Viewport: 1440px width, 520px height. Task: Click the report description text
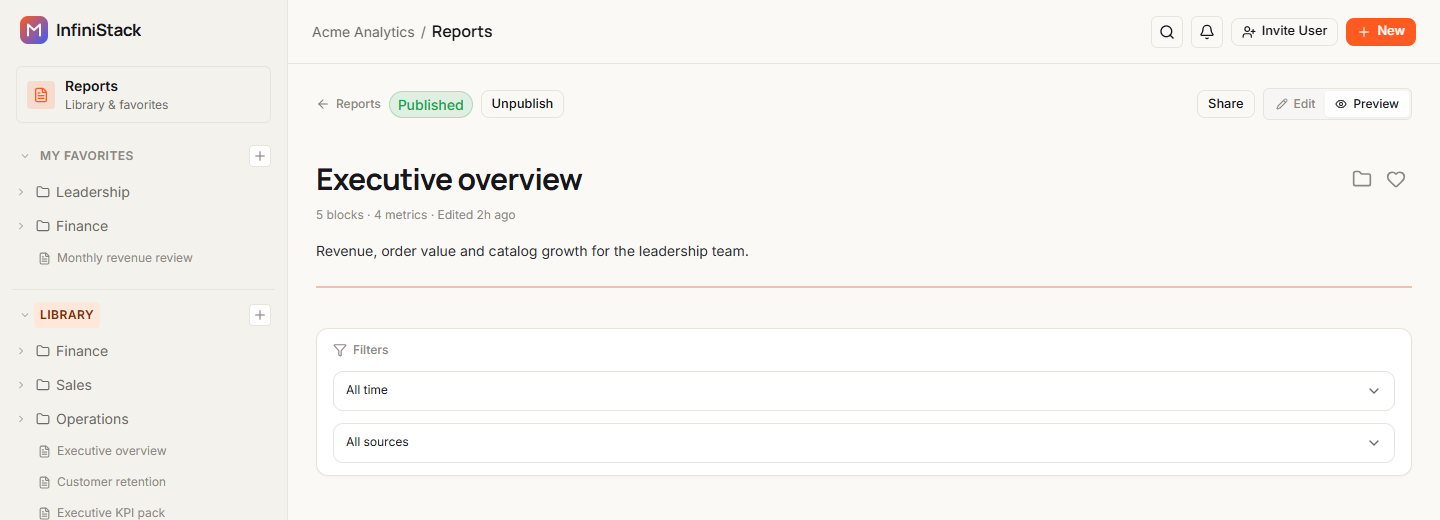pyautogui.click(x=532, y=251)
